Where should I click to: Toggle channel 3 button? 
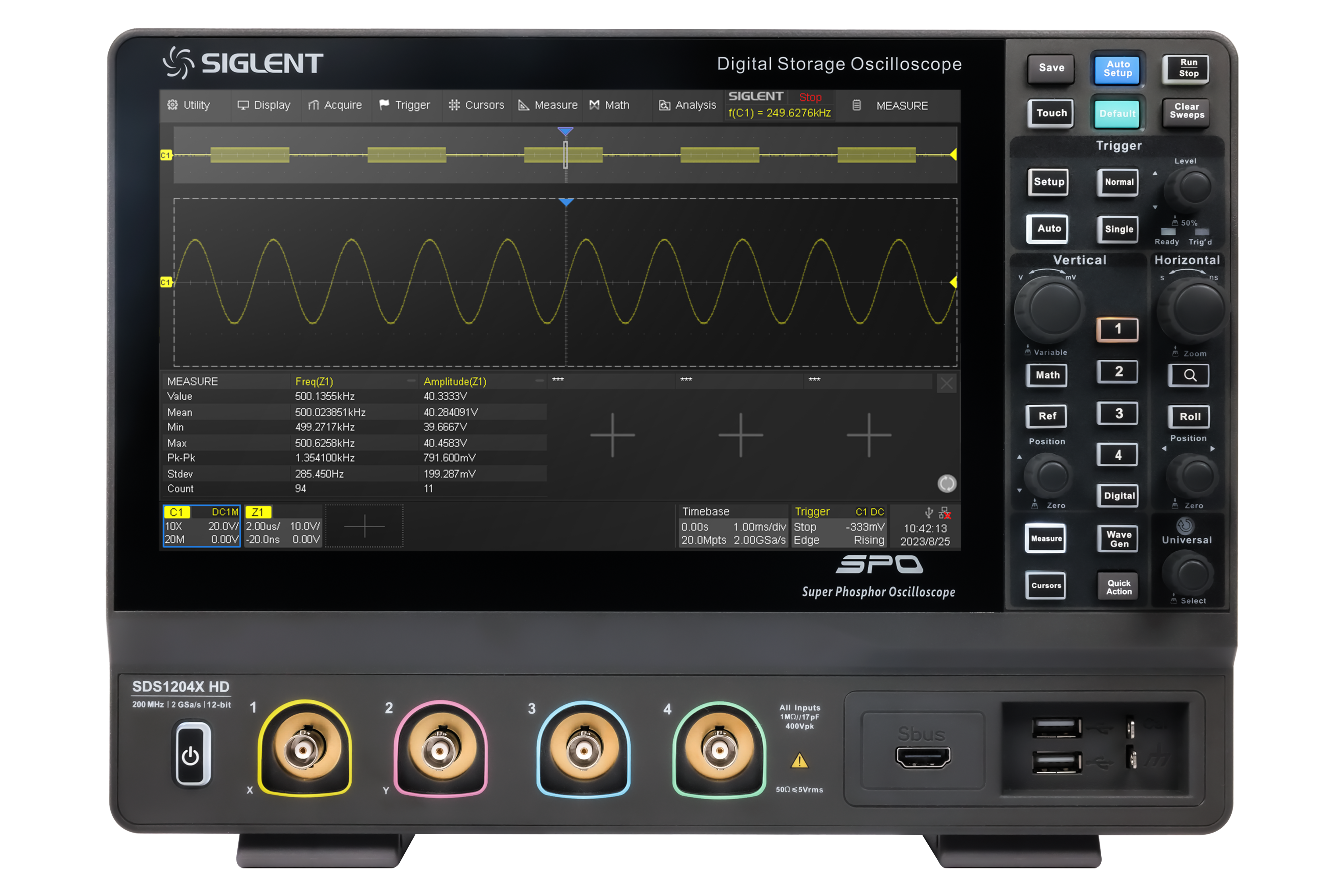(1118, 413)
